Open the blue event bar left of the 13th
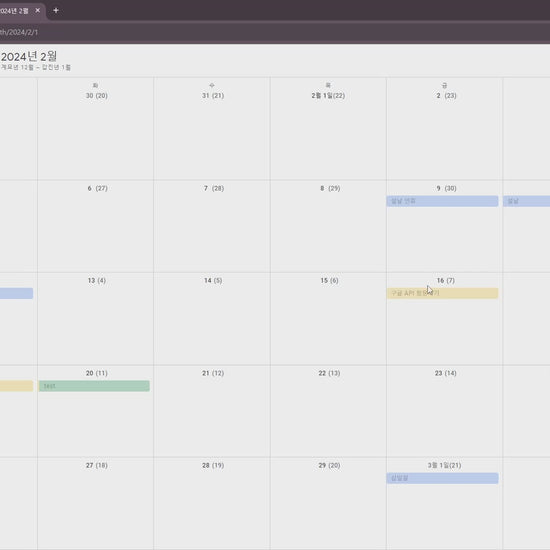This screenshot has height=550, width=550. (x=16, y=293)
